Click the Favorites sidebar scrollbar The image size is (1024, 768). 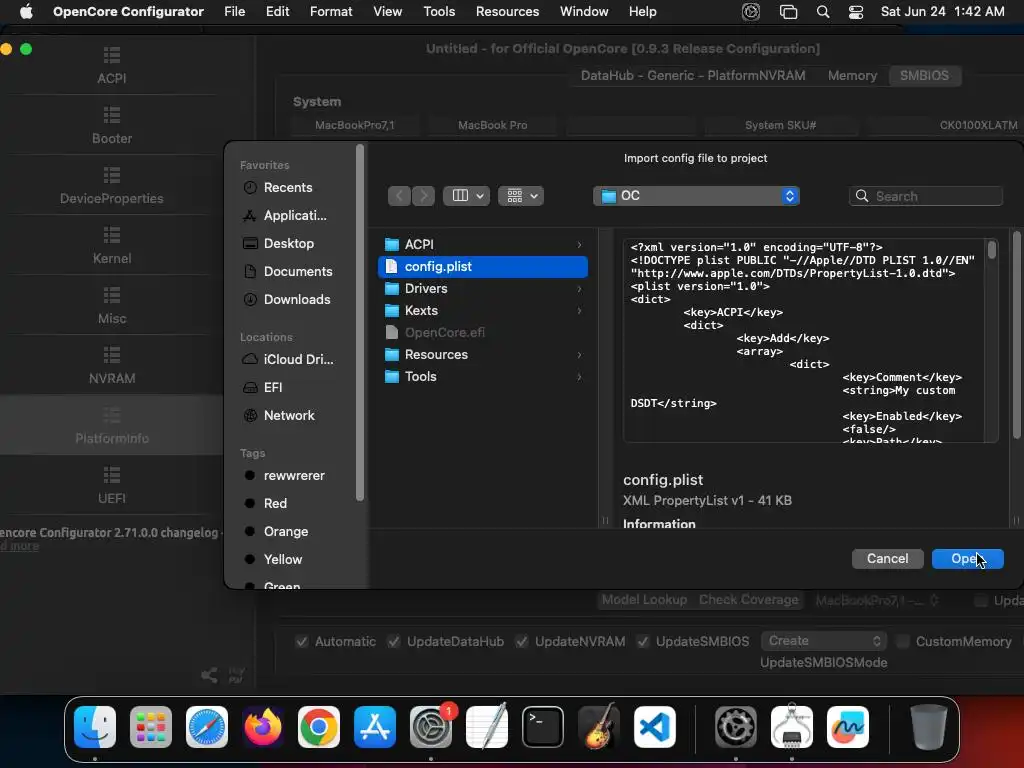(360, 323)
